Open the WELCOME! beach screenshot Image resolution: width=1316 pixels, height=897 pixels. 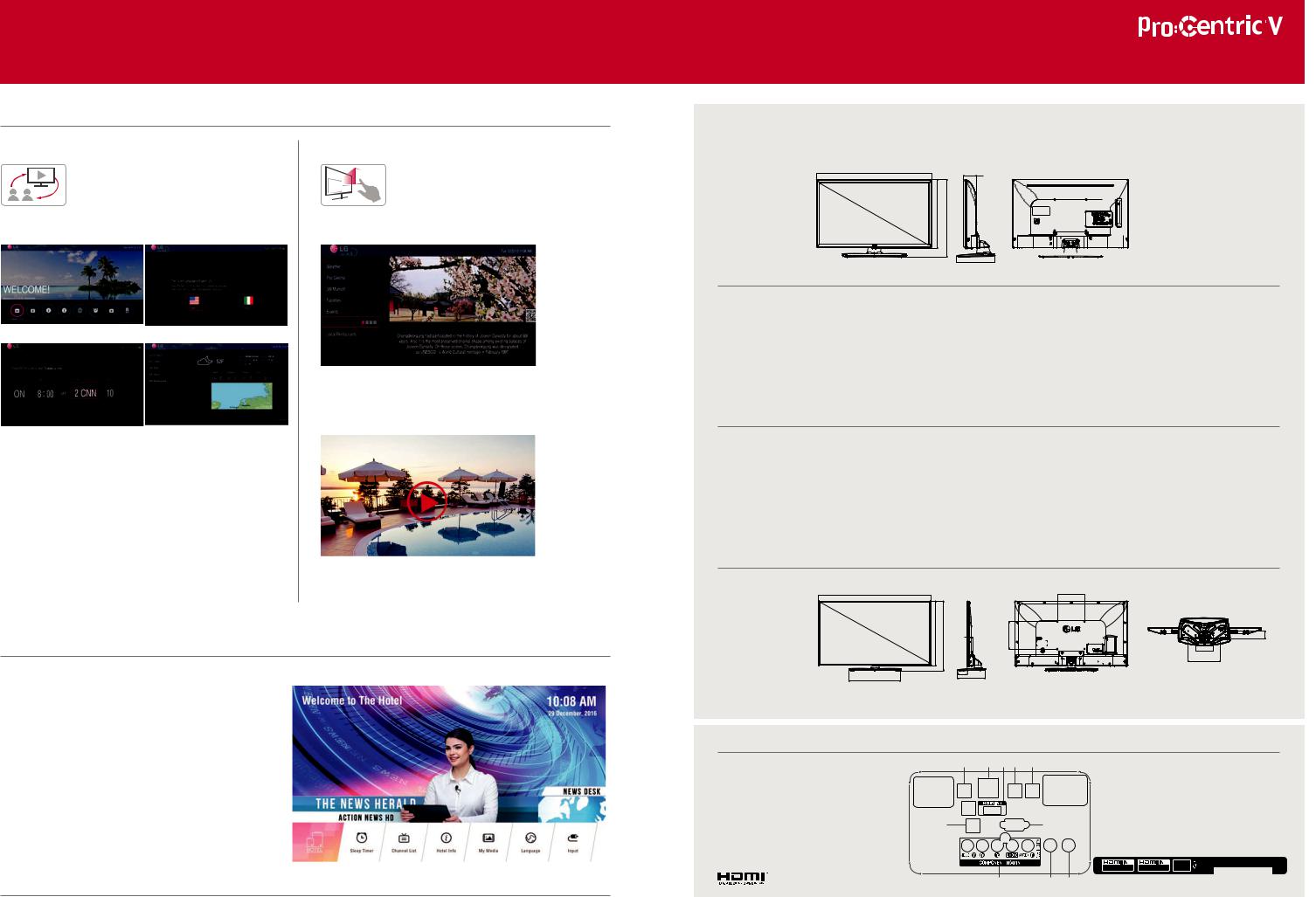pyautogui.click(x=72, y=285)
